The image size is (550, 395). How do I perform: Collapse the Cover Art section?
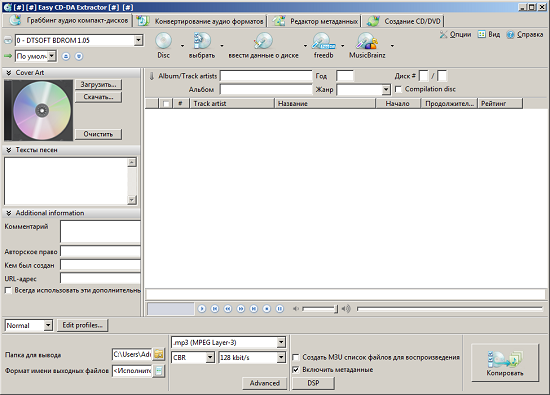pos(9,73)
